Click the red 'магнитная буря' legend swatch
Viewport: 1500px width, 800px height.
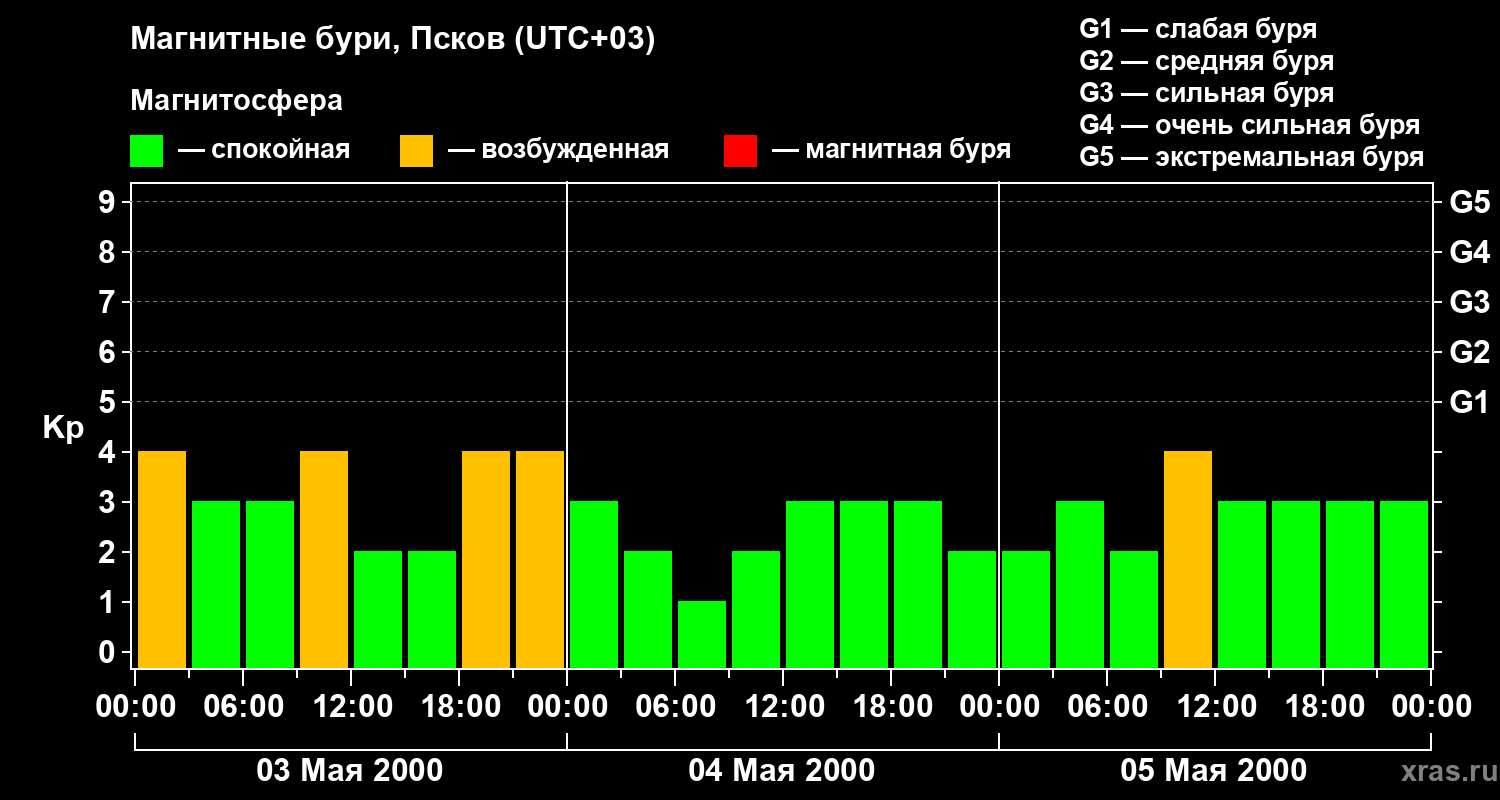click(740, 151)
